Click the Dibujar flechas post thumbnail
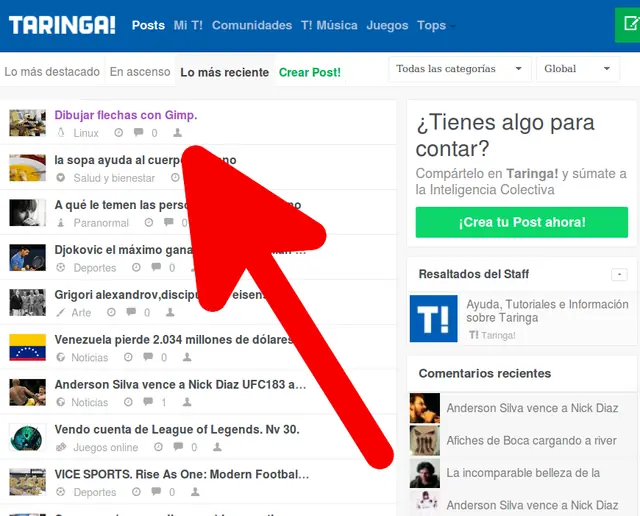The image size is (640, 516). coord(28,122)
